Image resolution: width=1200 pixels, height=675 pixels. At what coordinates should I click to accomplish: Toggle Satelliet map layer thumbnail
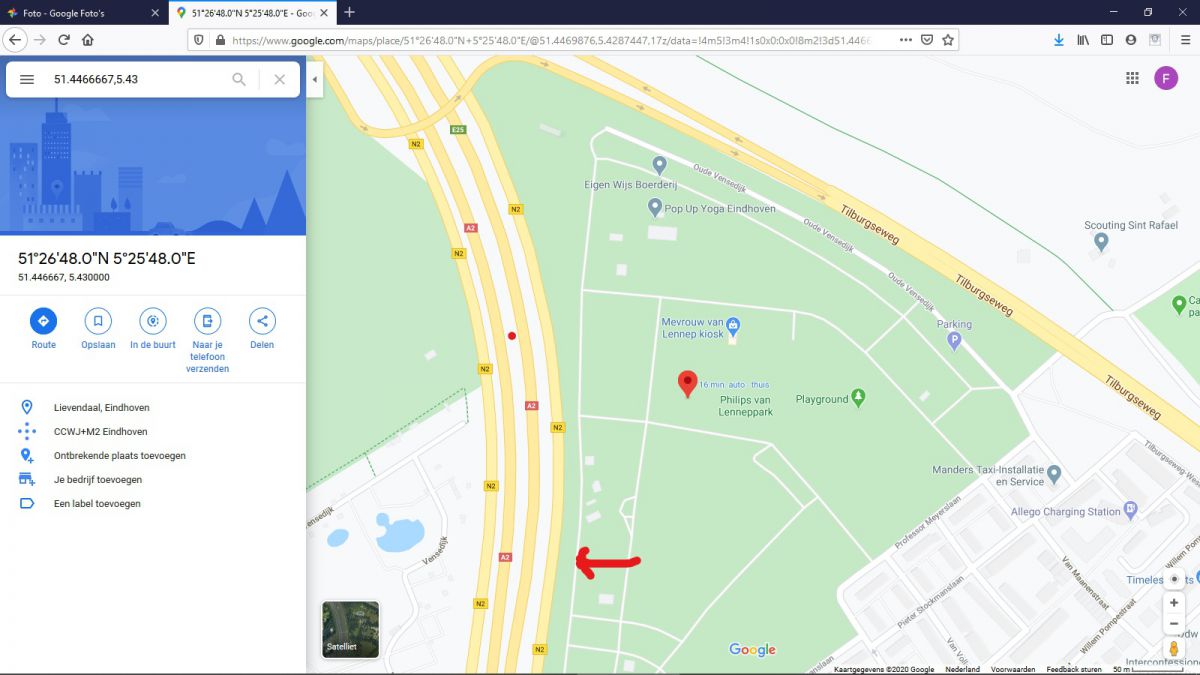pos(350,629)
